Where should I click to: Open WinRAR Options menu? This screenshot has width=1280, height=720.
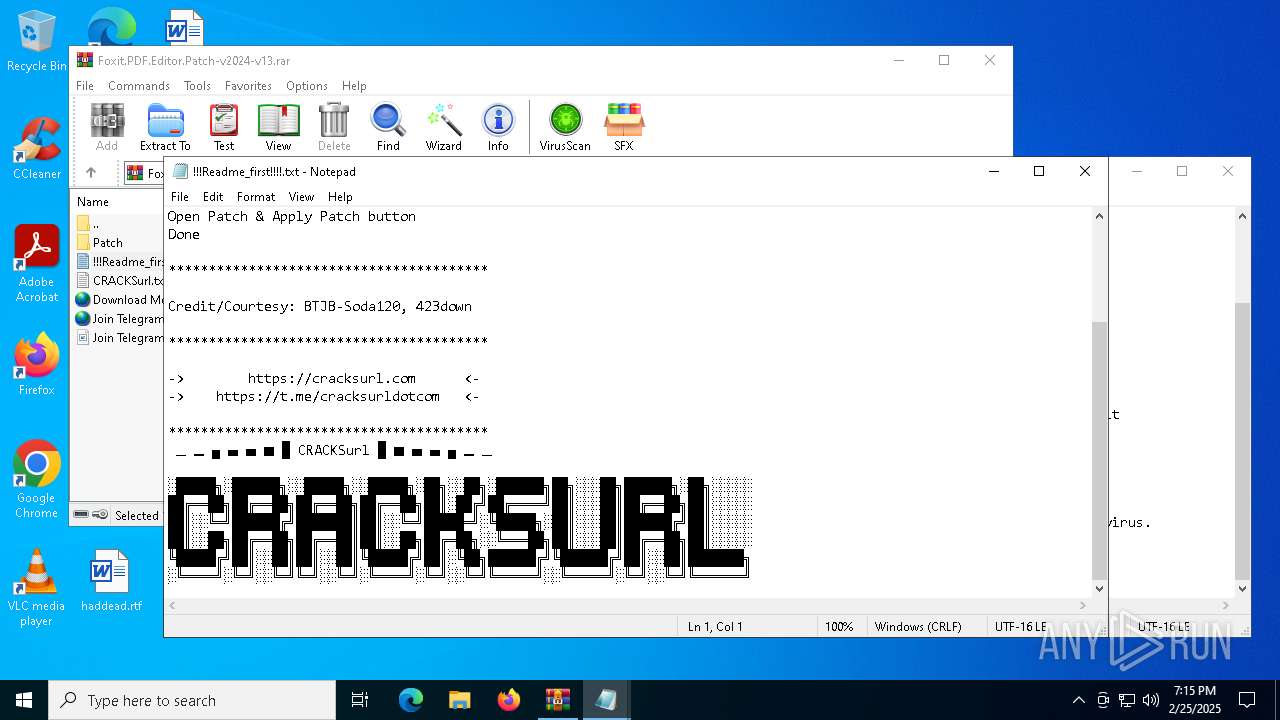point(307,86)
